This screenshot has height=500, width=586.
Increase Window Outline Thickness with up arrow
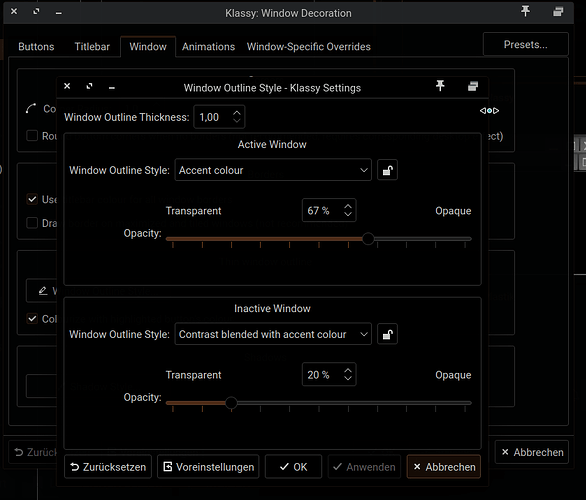click(x=237, y=113)
